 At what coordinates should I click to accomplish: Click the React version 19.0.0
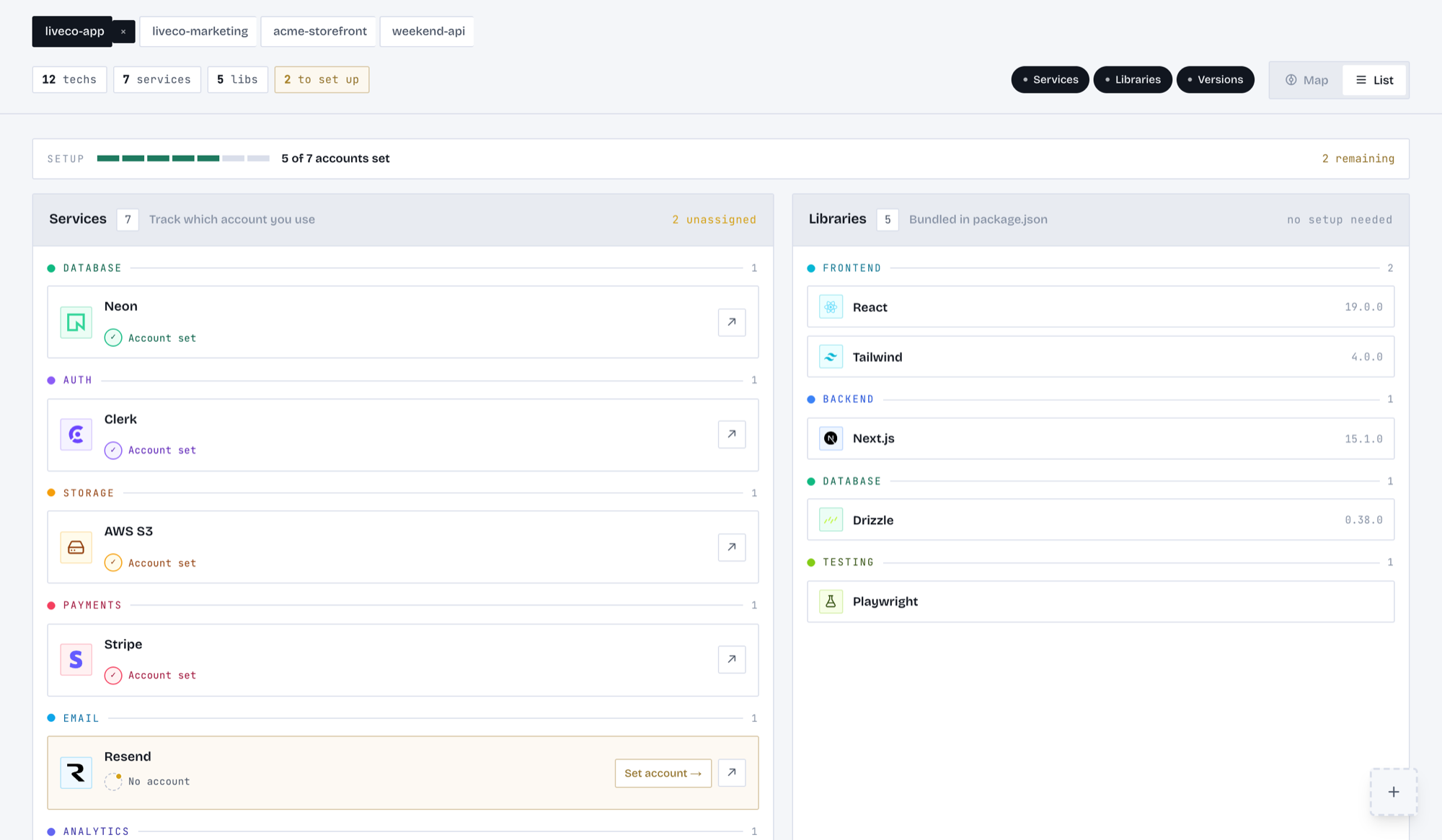coord(1363,307)
